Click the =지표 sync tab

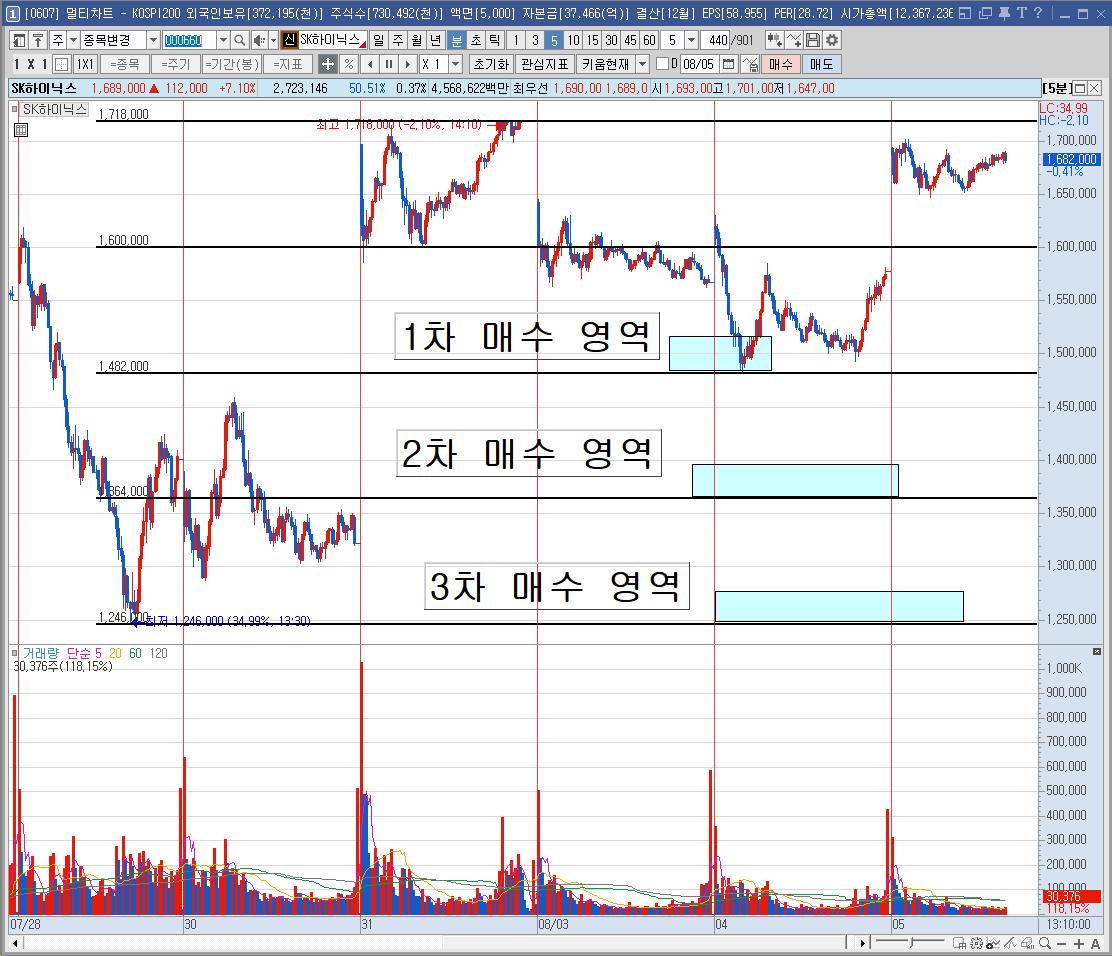[x=288, y=65]
